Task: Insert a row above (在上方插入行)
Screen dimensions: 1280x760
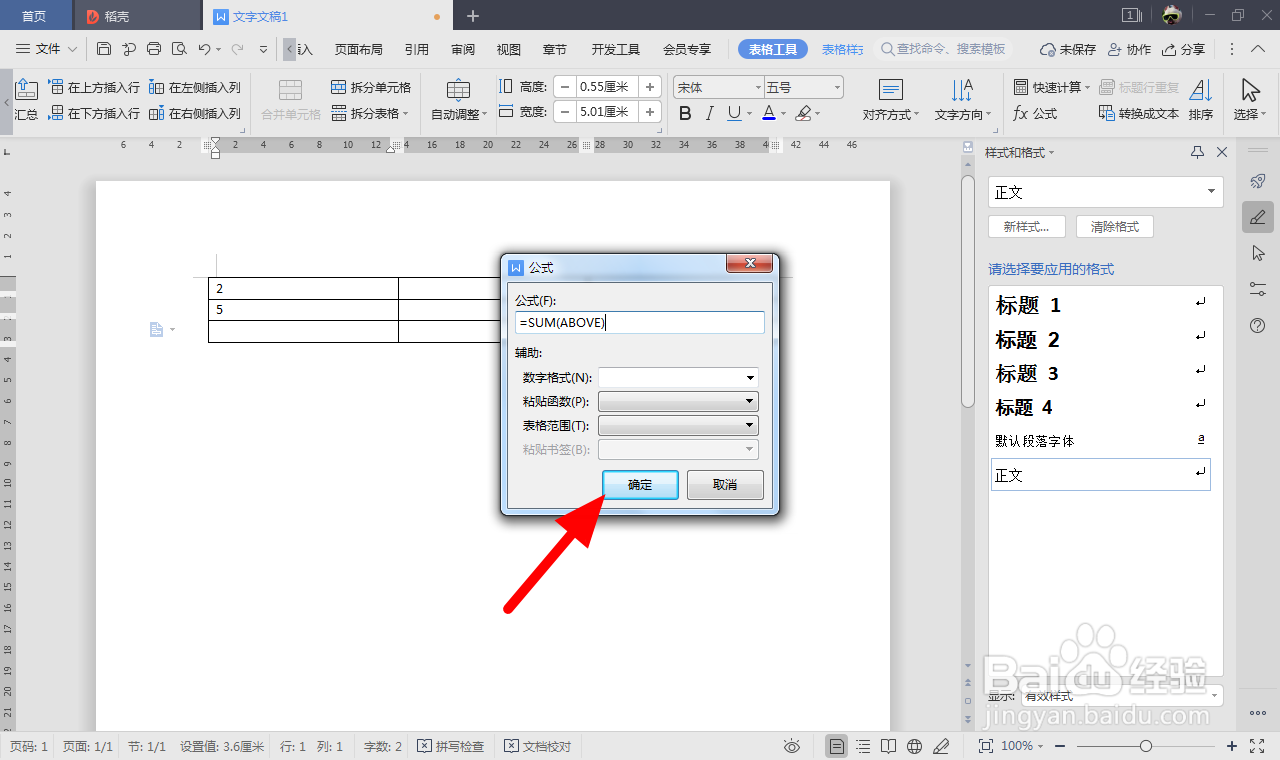Action: click(x=94, y=88)
